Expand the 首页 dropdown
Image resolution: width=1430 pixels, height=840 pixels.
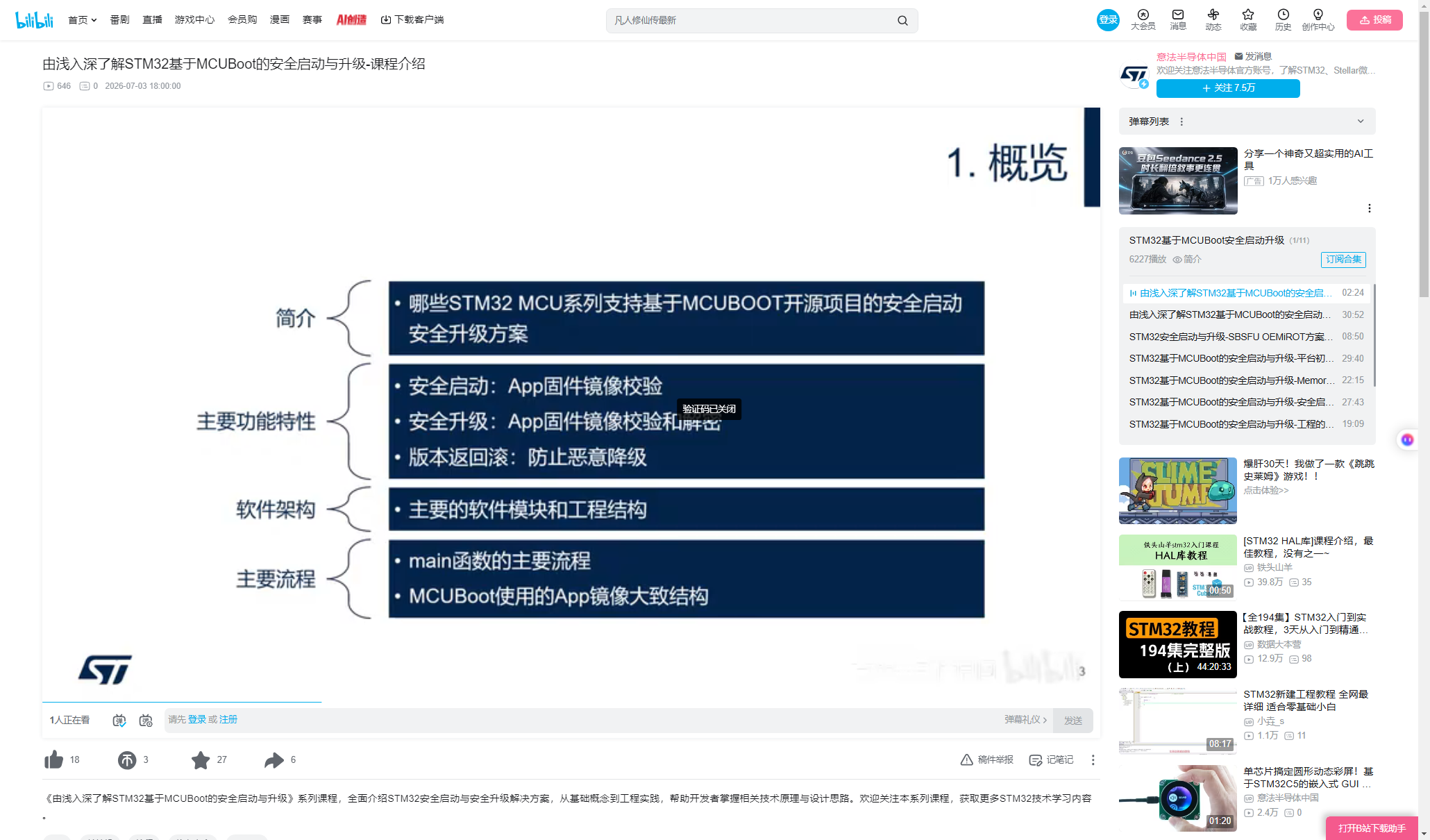pos(83,20)
